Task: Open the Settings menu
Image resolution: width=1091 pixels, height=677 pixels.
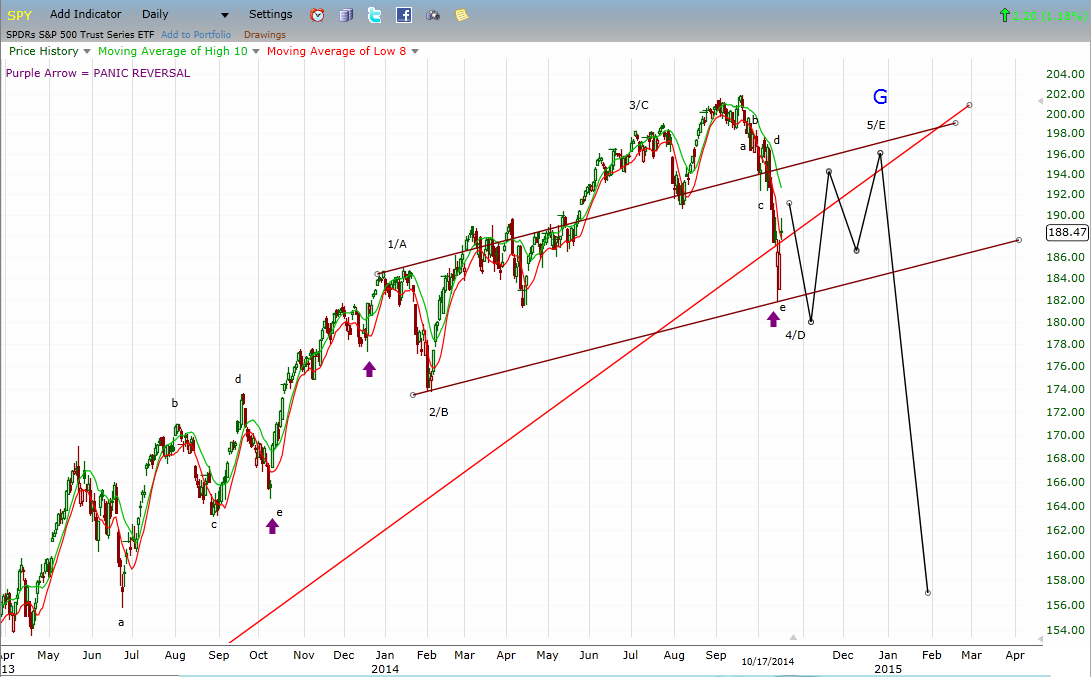Action: coord(271,15)
